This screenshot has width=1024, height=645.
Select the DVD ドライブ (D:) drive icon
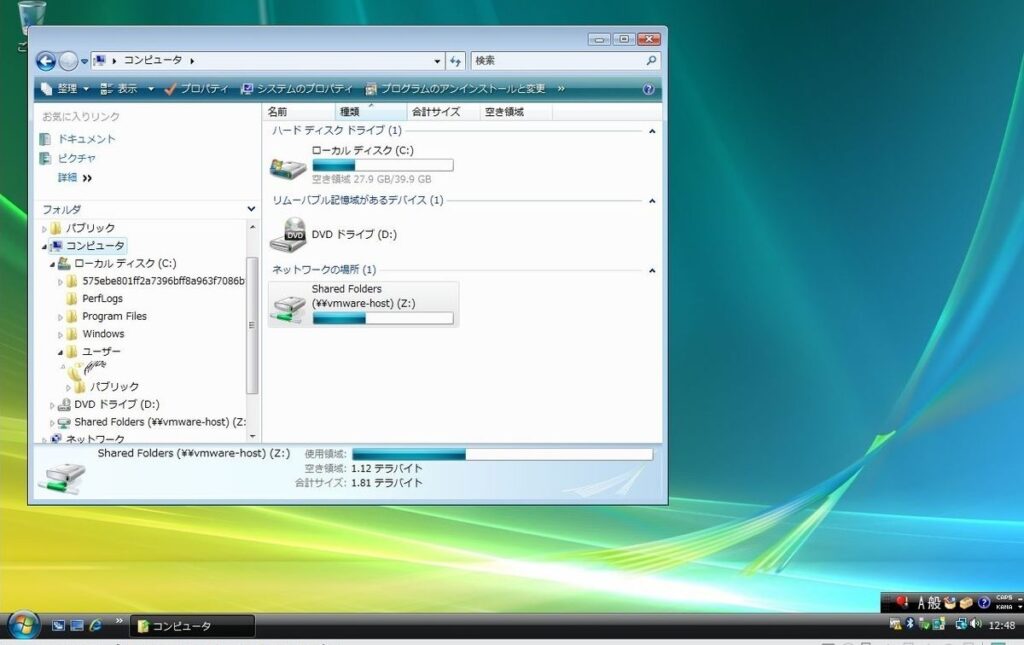[288, 235]
